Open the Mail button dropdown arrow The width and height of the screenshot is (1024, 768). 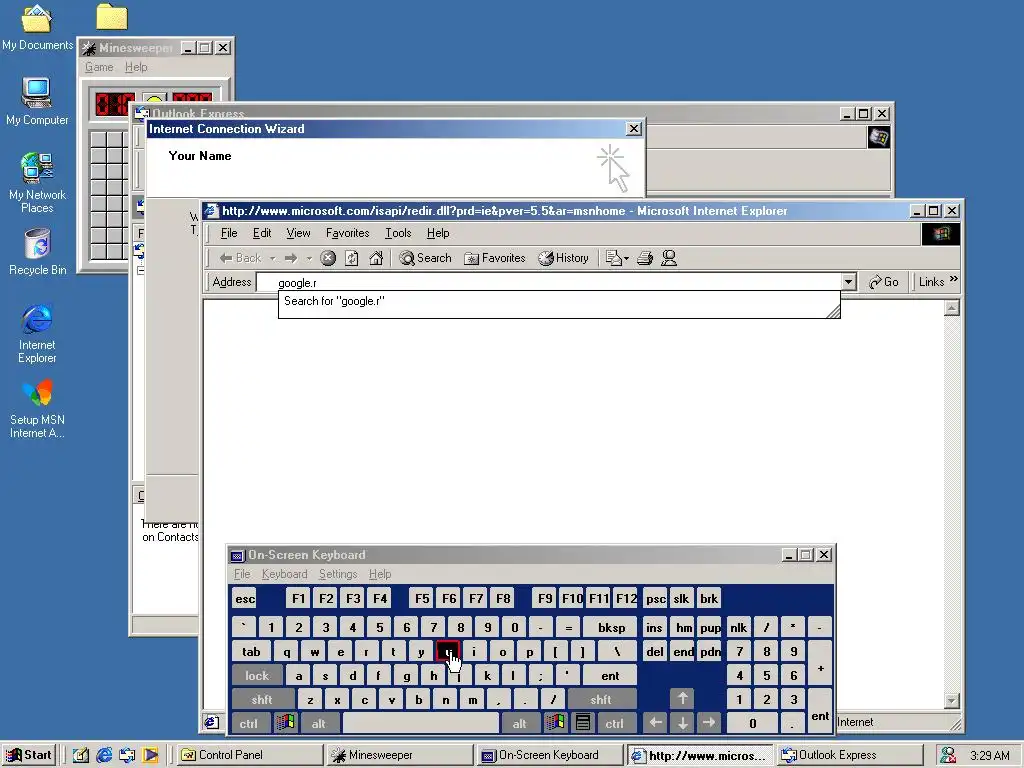pos(626,259)
